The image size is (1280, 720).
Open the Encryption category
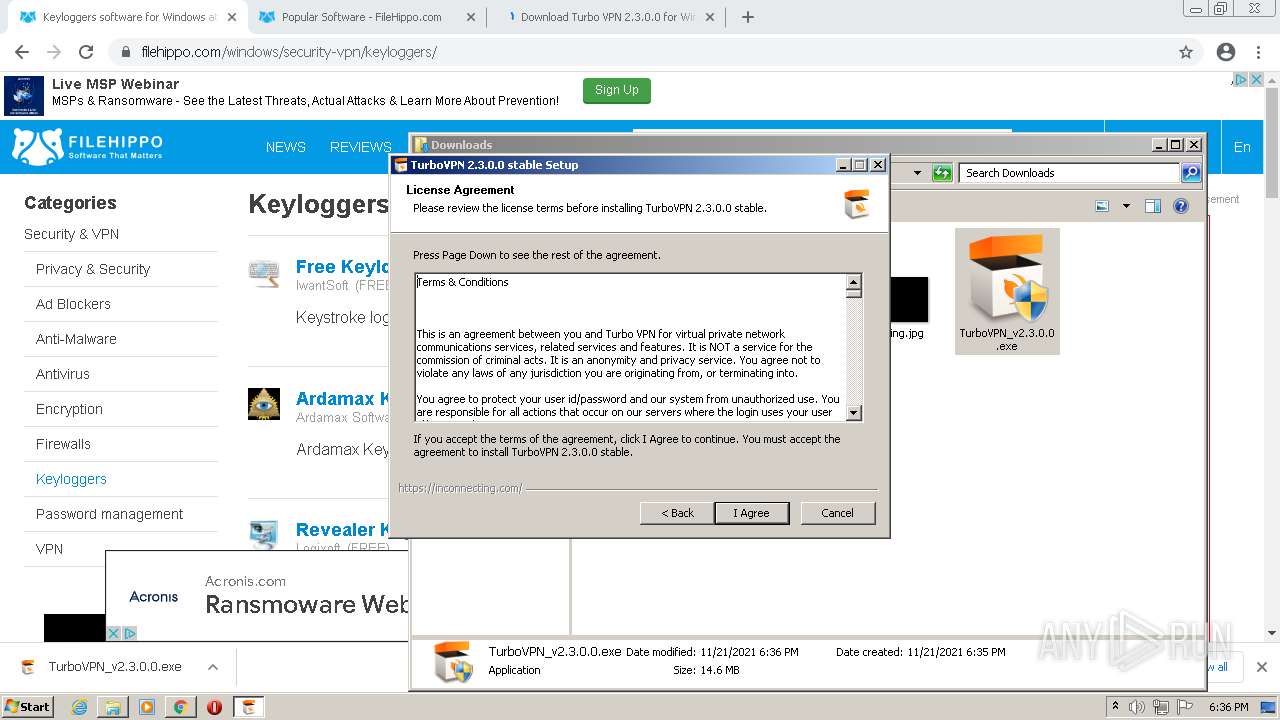69,409
